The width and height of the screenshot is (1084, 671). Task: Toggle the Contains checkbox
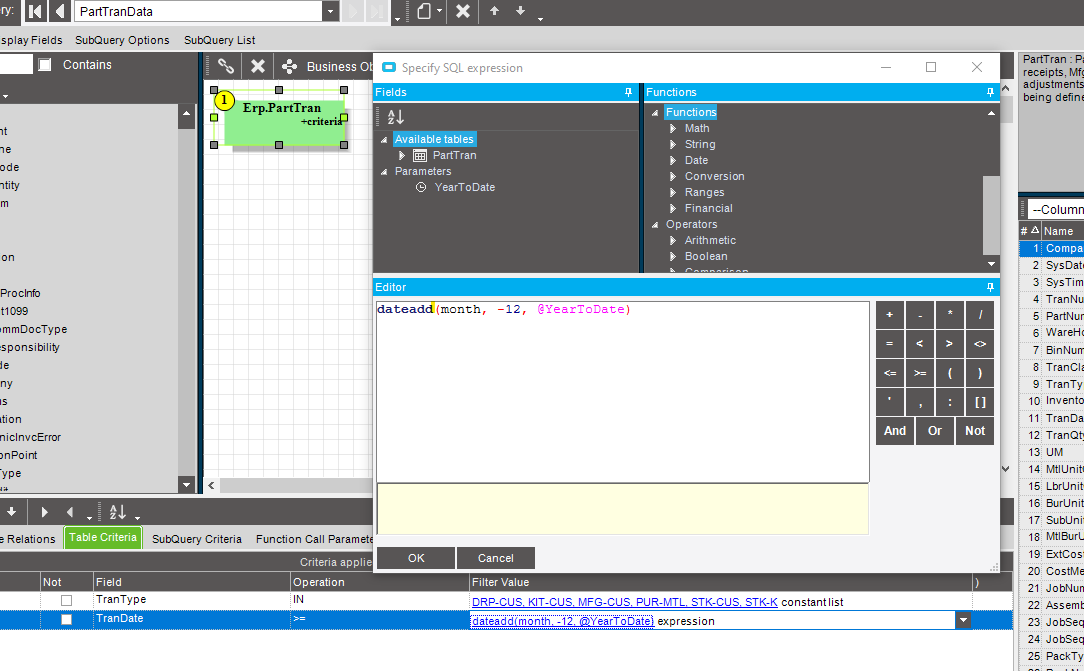(x=45, y=65)
